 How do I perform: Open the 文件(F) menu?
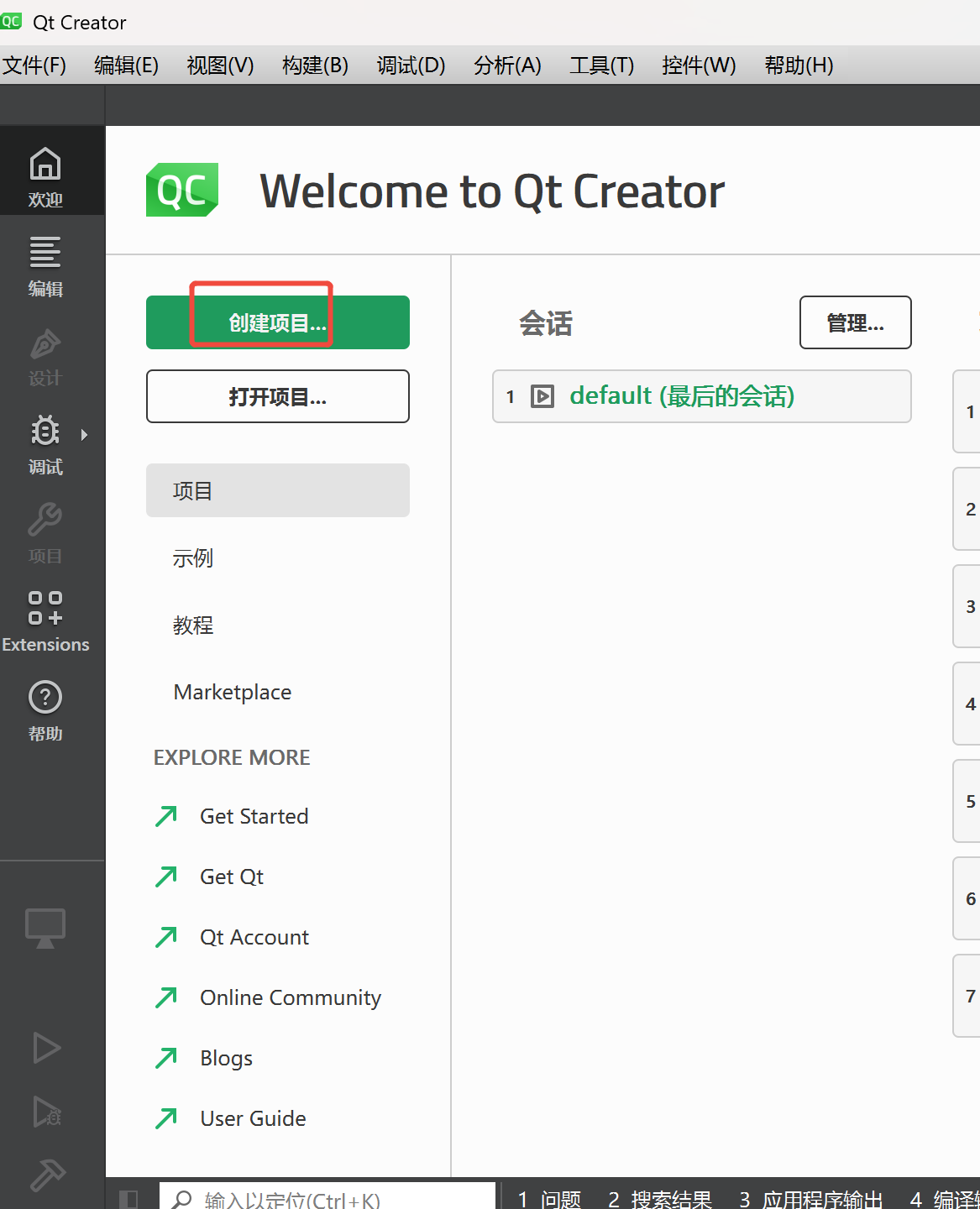[34, 65]
